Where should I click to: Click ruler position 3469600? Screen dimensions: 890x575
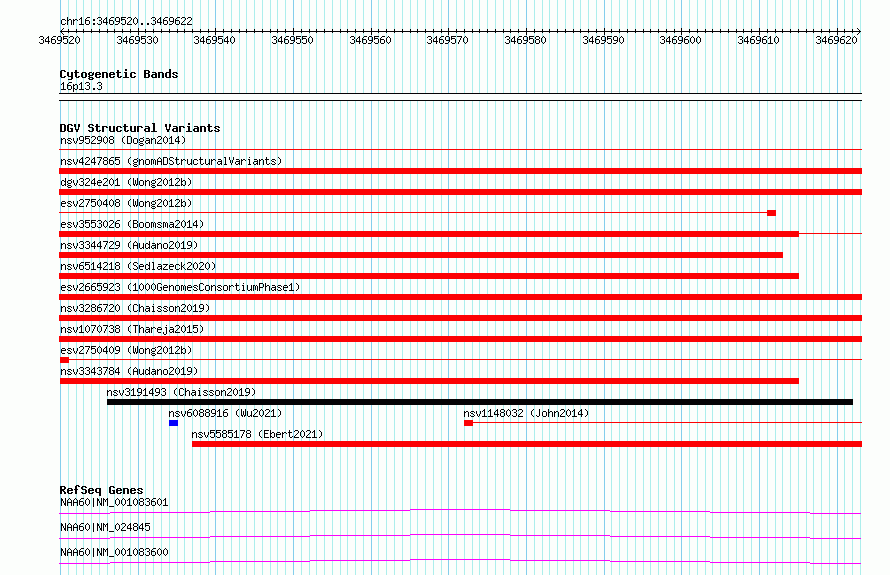(681, 40)
